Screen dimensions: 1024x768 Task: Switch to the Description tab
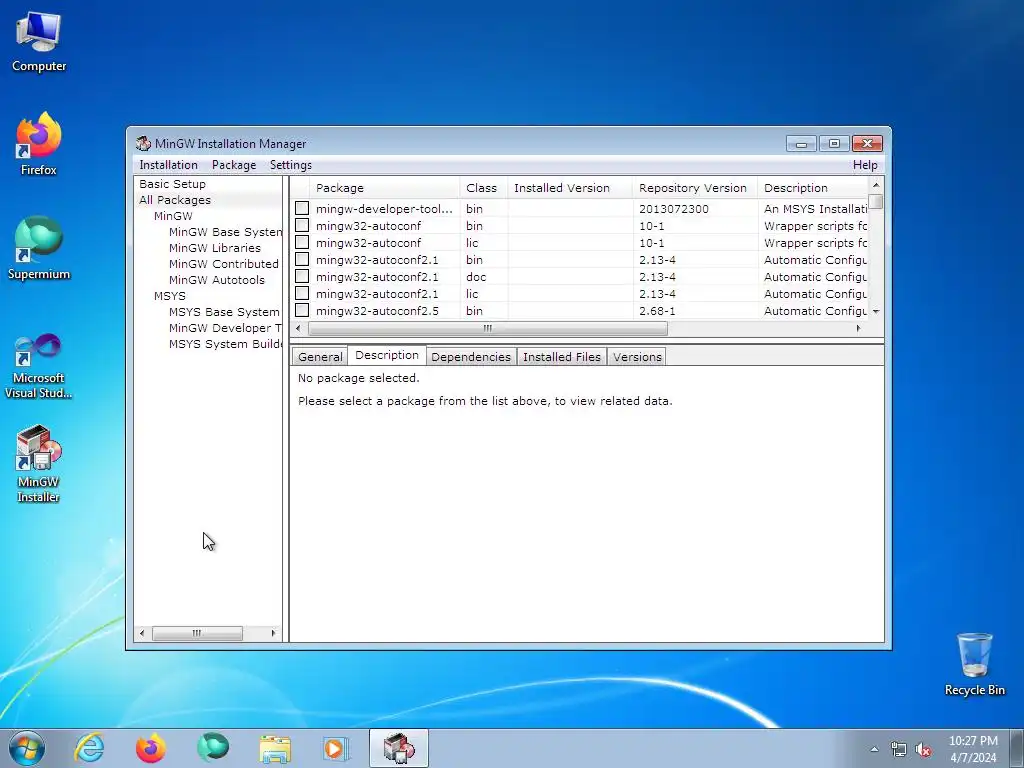coord(387,355)
